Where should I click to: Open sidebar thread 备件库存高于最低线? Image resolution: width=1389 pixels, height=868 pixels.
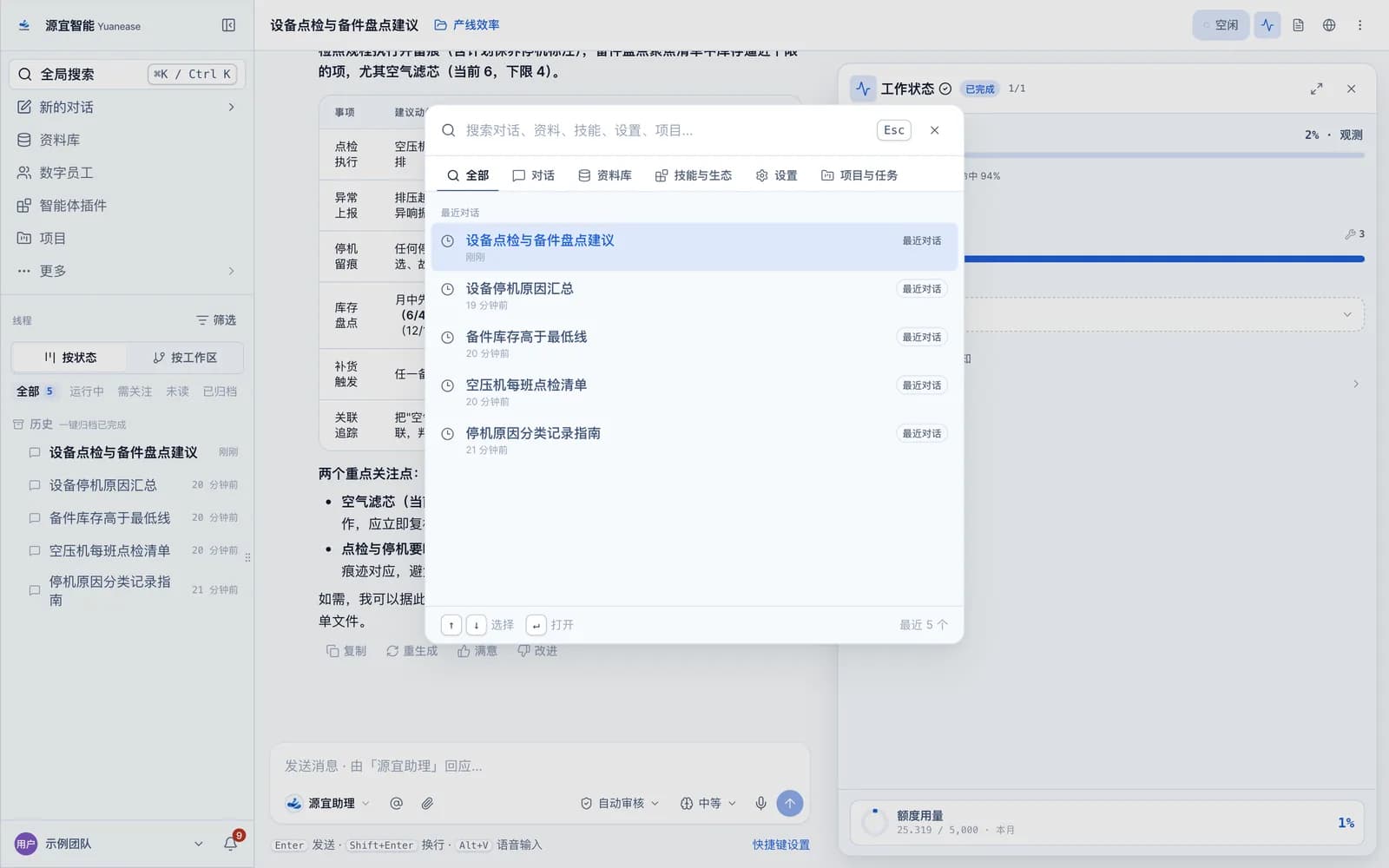point(134,518)
